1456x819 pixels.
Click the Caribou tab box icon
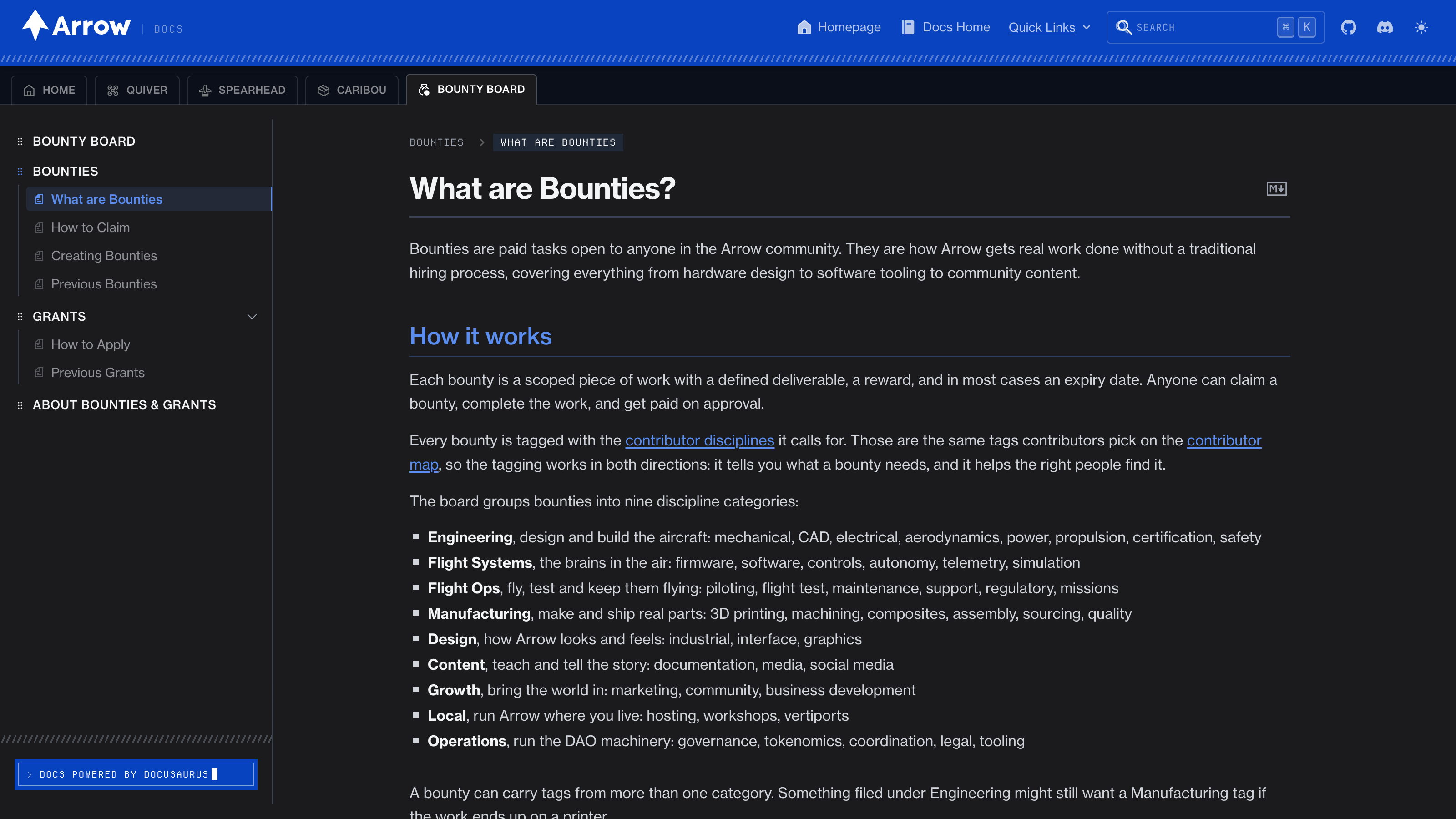[324, 91]
